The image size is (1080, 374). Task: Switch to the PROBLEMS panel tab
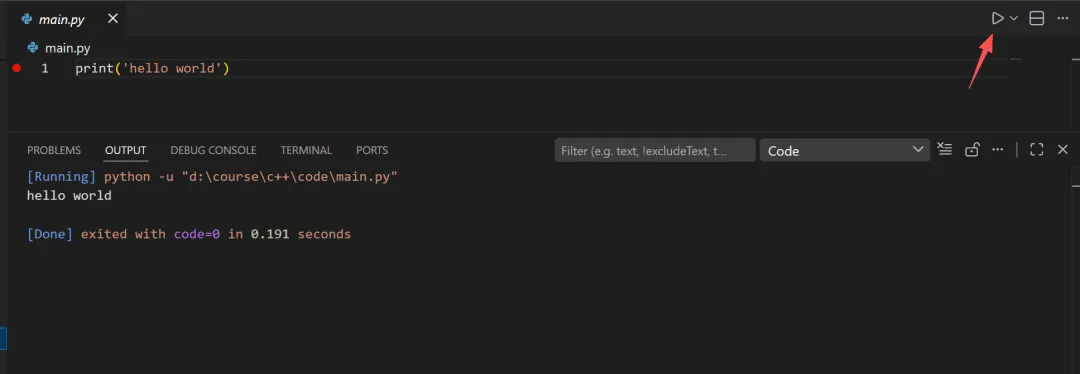click(x=54, y=150)
